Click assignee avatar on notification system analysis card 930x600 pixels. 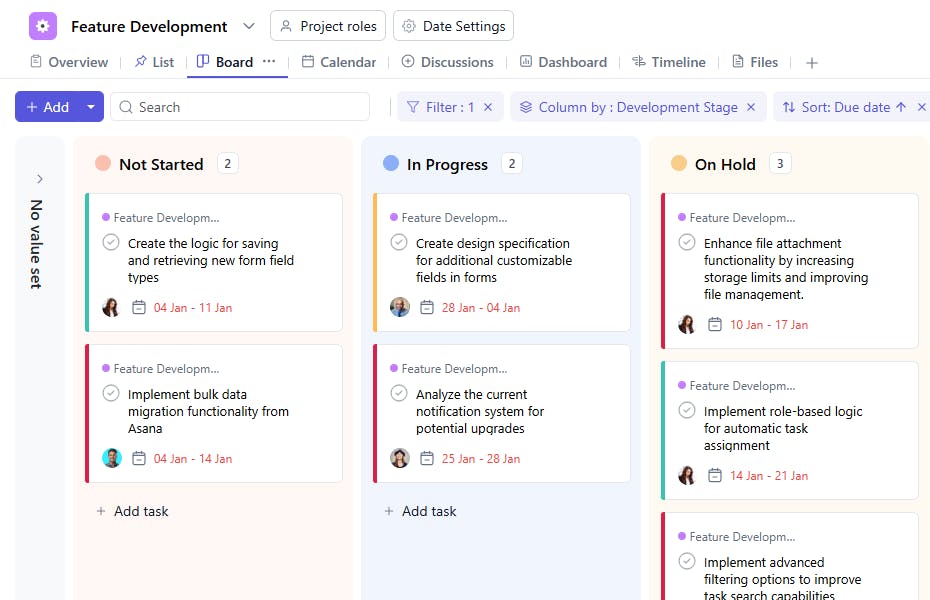tap(399, 458)
